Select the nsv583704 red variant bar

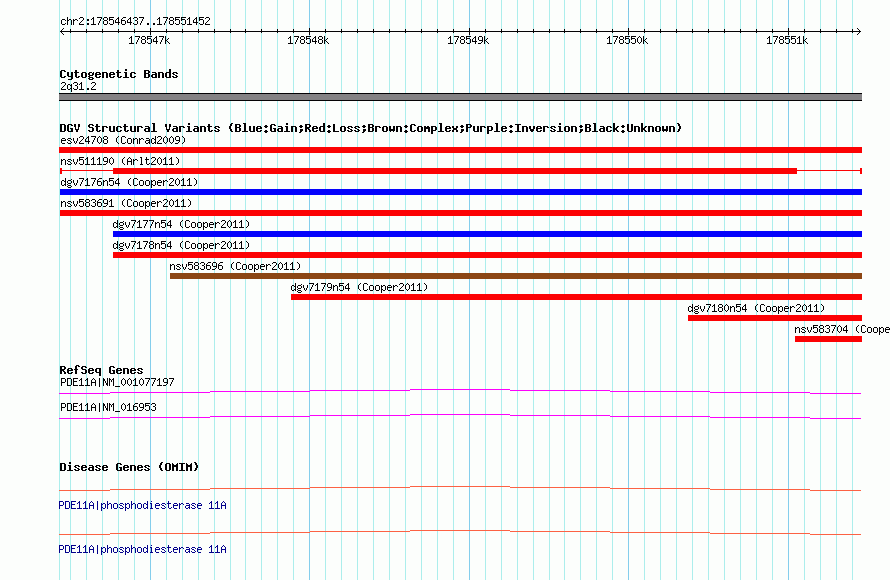point(828,339)
